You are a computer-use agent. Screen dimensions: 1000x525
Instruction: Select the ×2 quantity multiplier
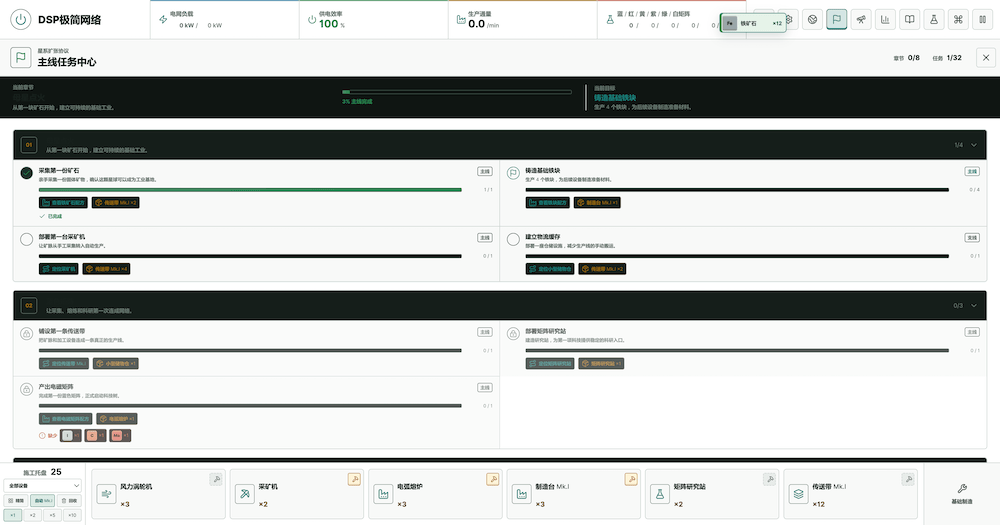pyautogui.click(x=33, y=515)
